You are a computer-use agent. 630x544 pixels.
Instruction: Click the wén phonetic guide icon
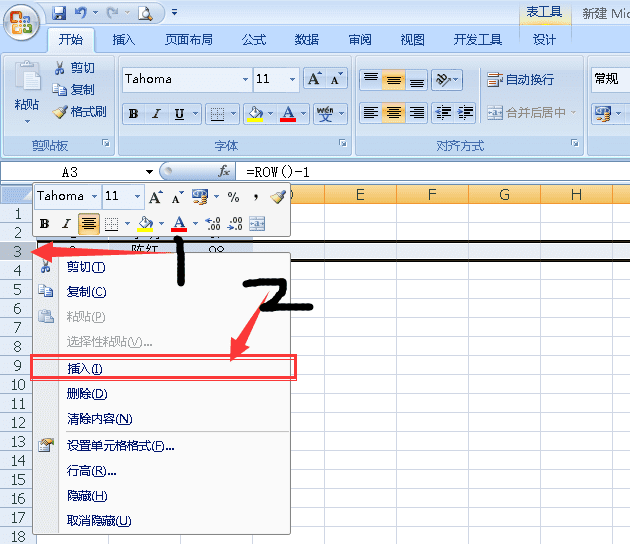point(325,114)
